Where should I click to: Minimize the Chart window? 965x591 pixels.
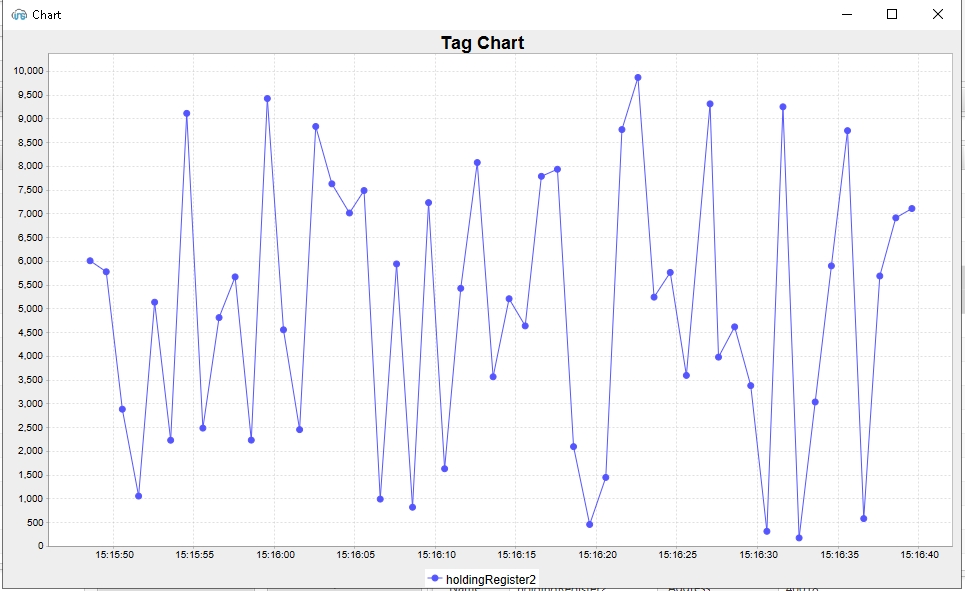[846, 15]
